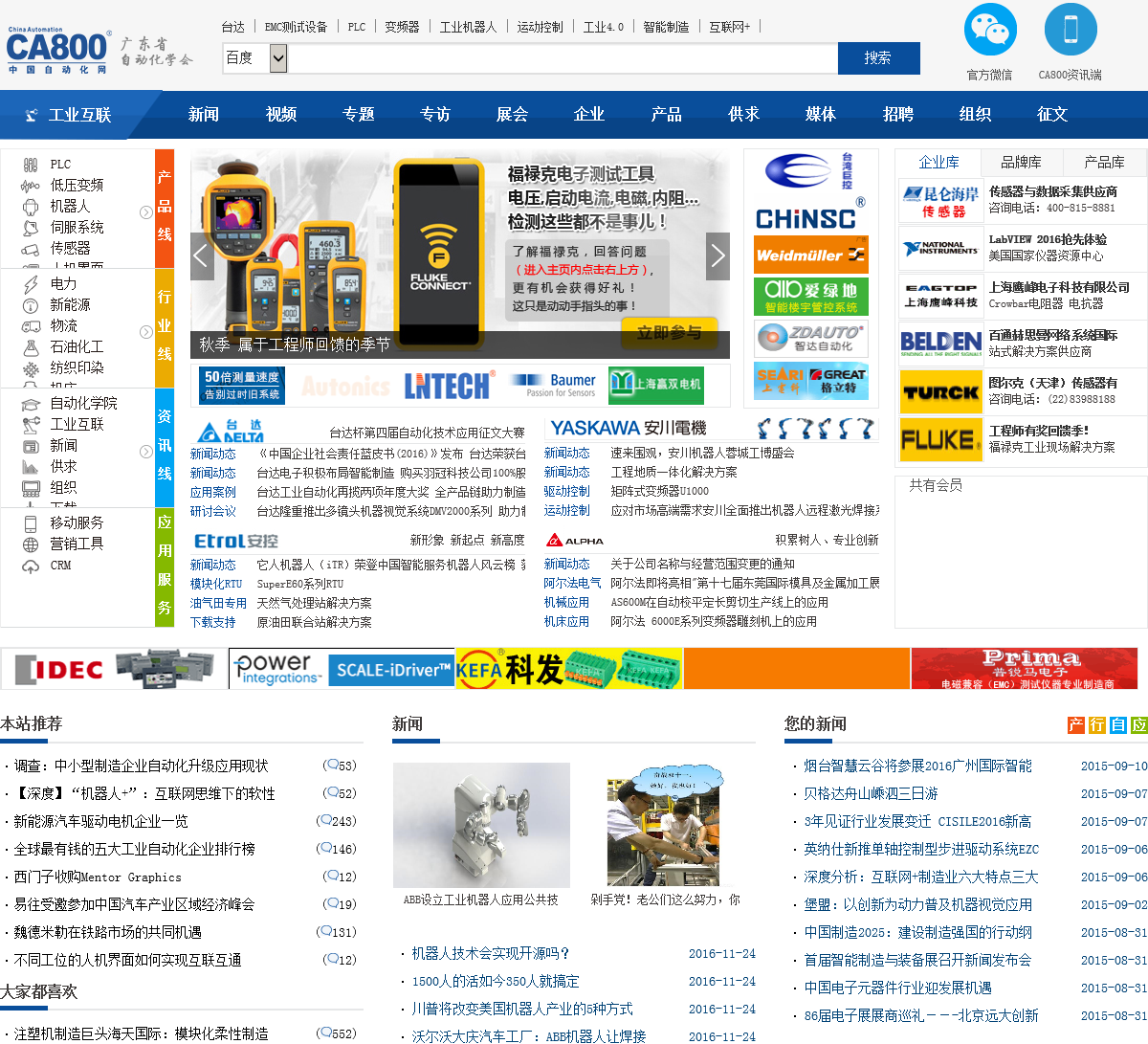This screenshot has width=1148, height=1044.
Task: Advance the banner carousel with the right arrow
Action: coord(717,256)
